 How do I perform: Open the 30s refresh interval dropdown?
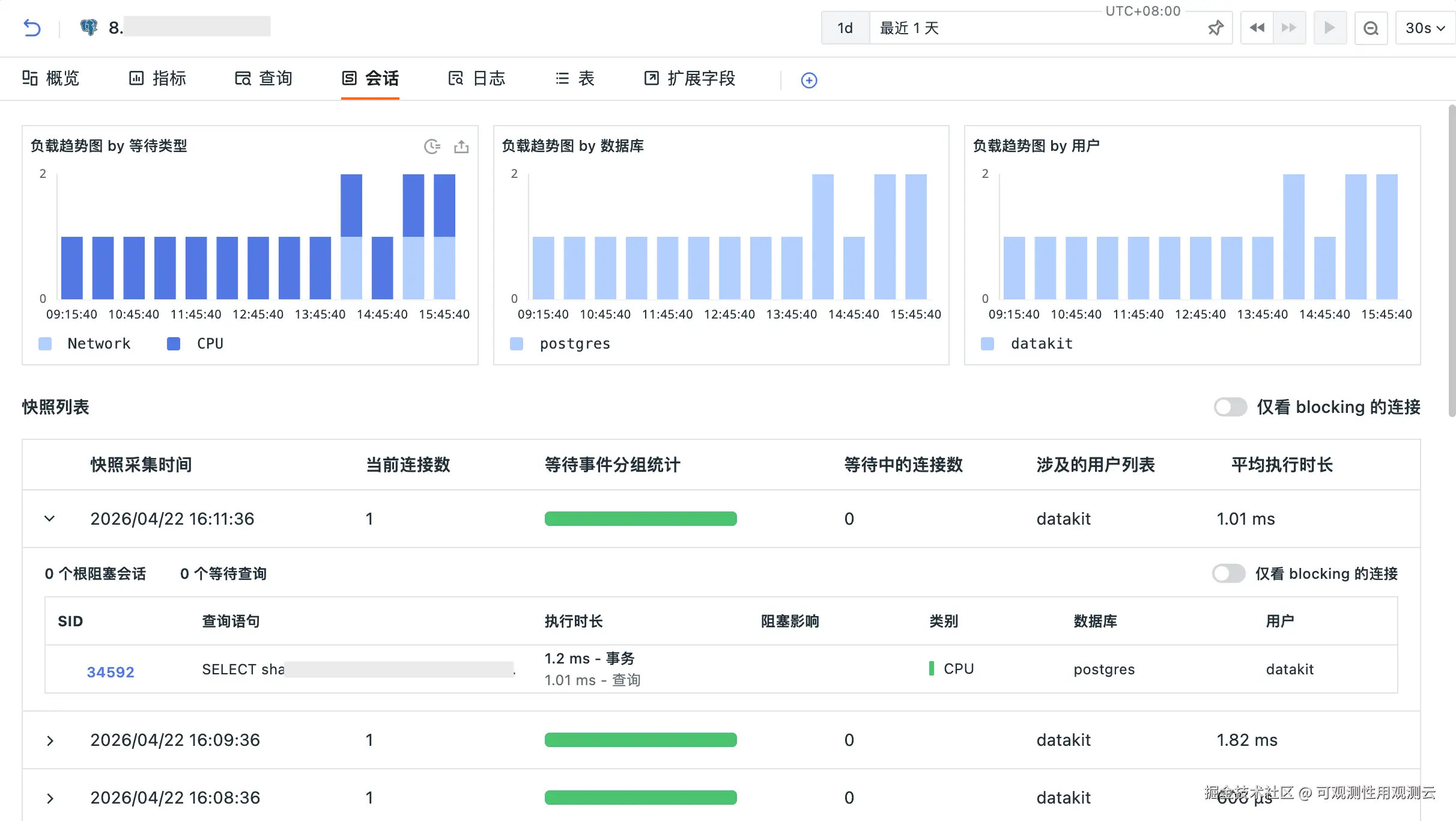coord(1424,28)
